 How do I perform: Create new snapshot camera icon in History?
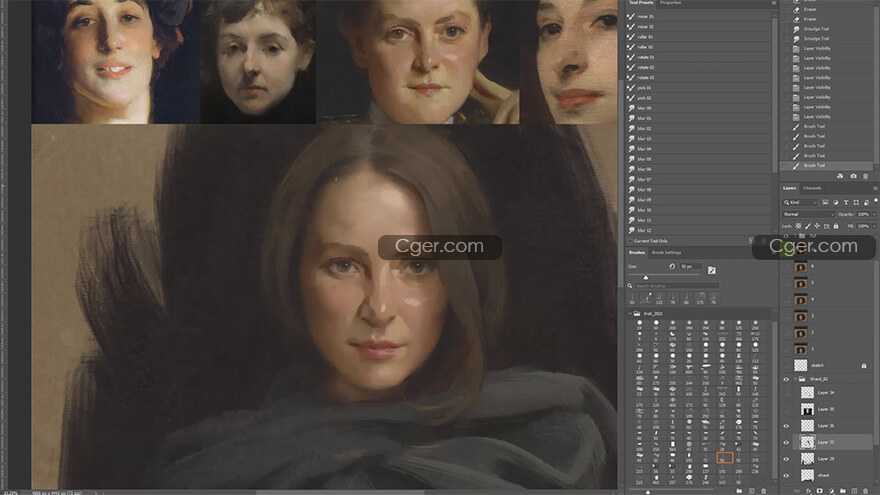tap(854, 176)
